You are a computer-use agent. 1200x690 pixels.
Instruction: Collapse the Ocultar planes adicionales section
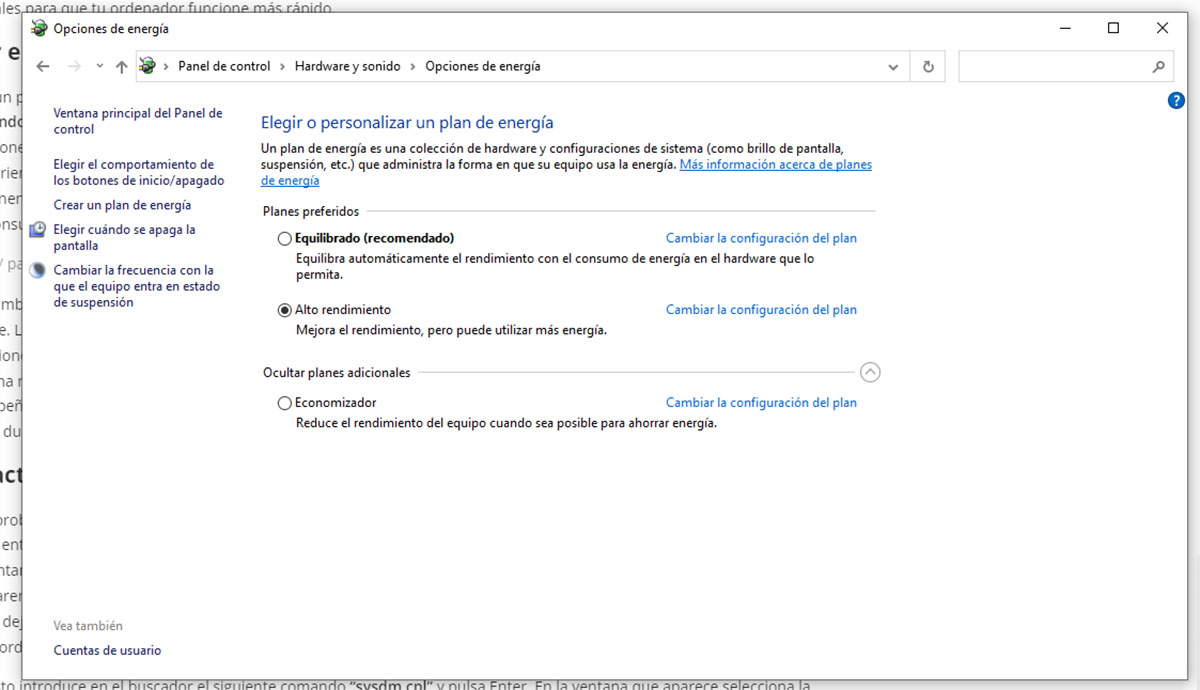coord(870,372)
